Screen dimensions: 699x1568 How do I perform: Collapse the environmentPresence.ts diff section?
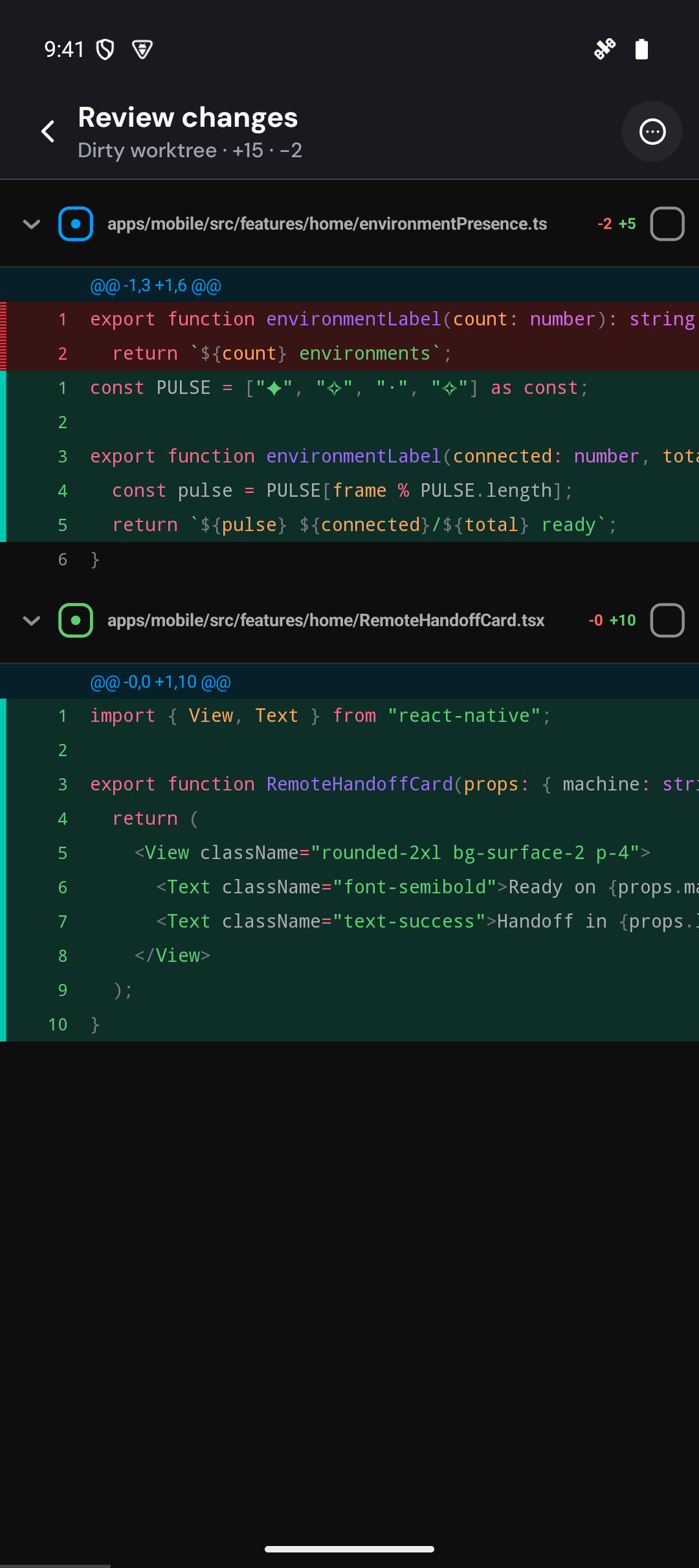click(32, 224)
